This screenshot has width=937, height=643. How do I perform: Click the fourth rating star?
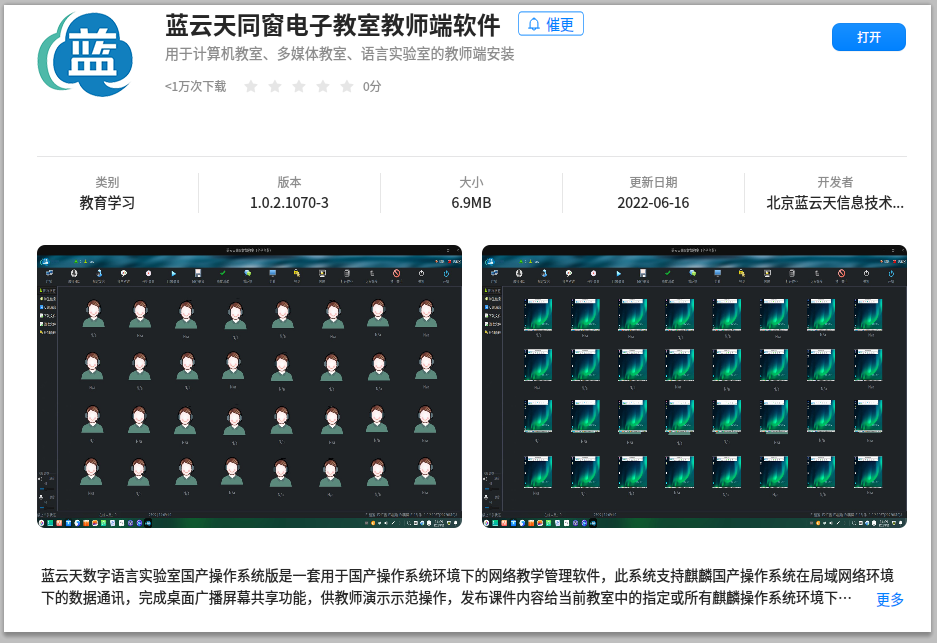(x=323, y=87)
